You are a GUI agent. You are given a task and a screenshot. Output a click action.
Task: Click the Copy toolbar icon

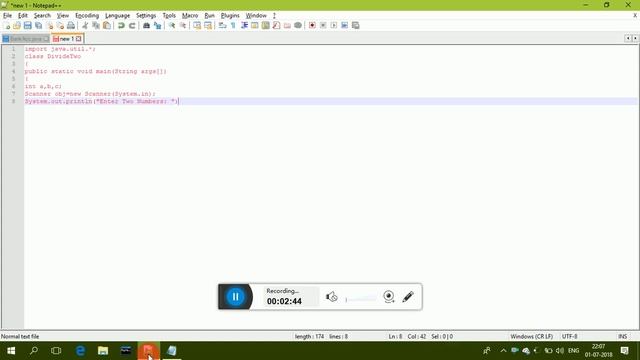click(96, 25)
